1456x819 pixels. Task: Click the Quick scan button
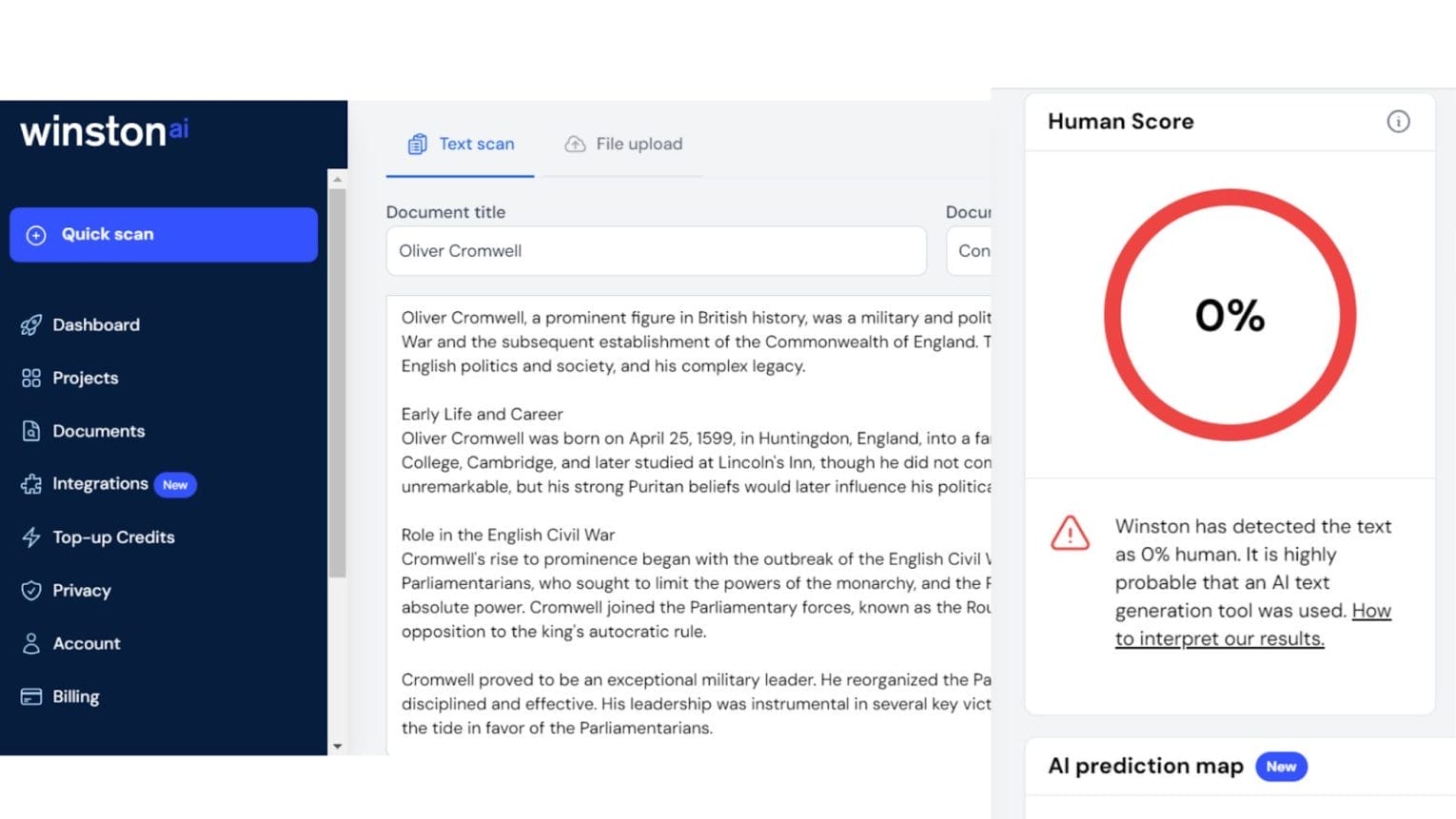point(163,234)
